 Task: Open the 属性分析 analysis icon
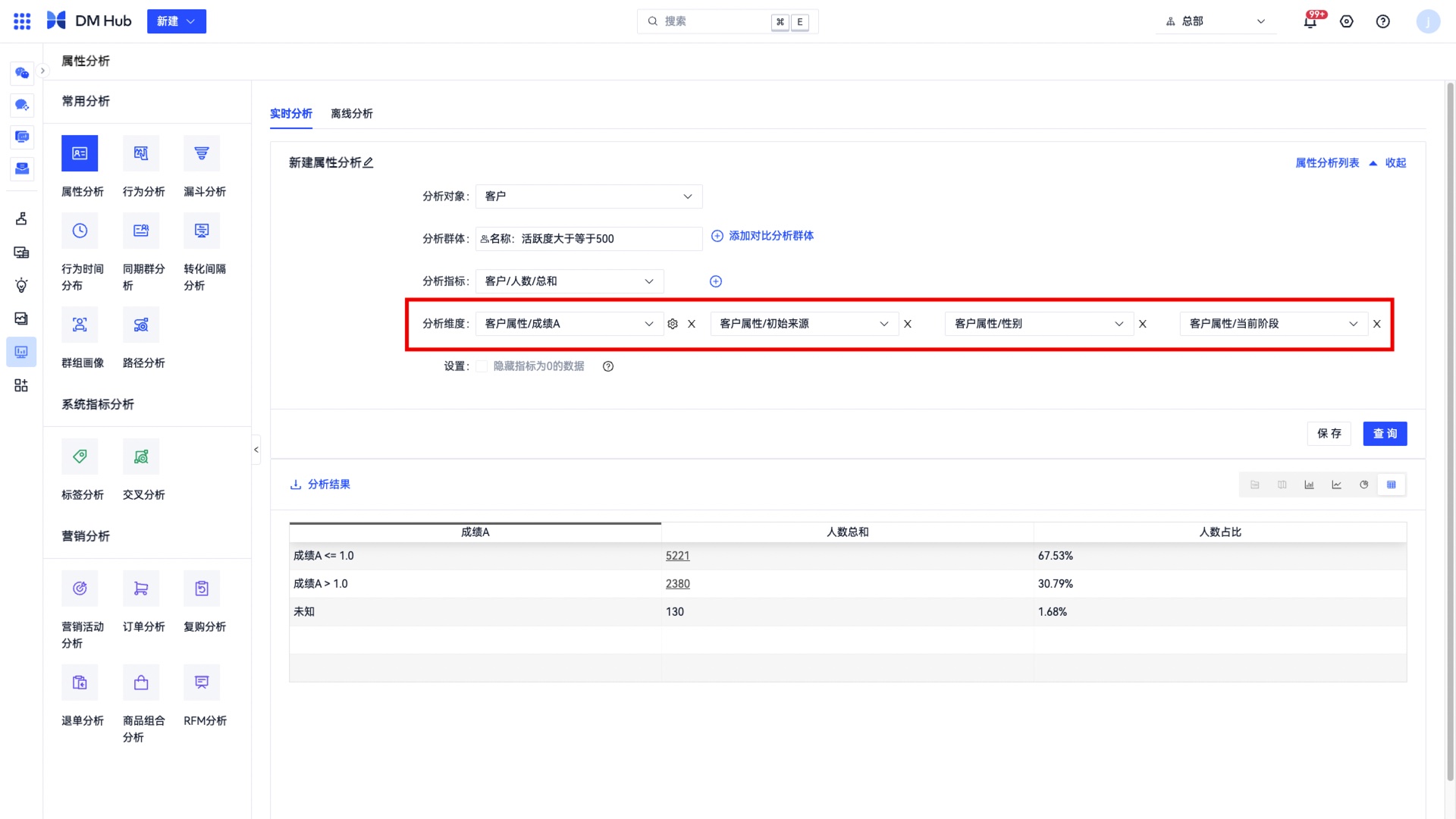(x=80, y=153)
